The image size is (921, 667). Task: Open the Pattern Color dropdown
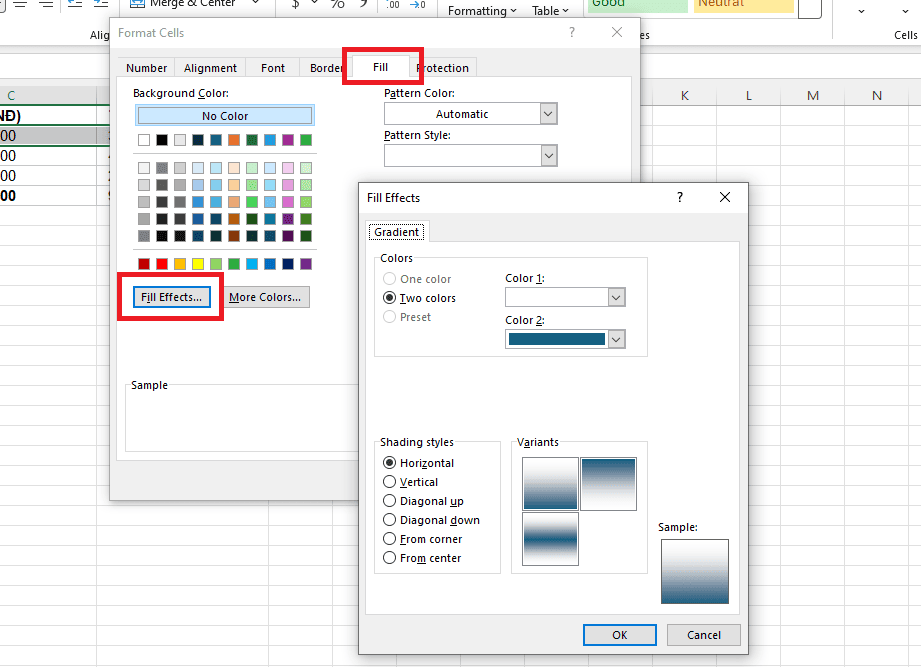click(548, 114)
